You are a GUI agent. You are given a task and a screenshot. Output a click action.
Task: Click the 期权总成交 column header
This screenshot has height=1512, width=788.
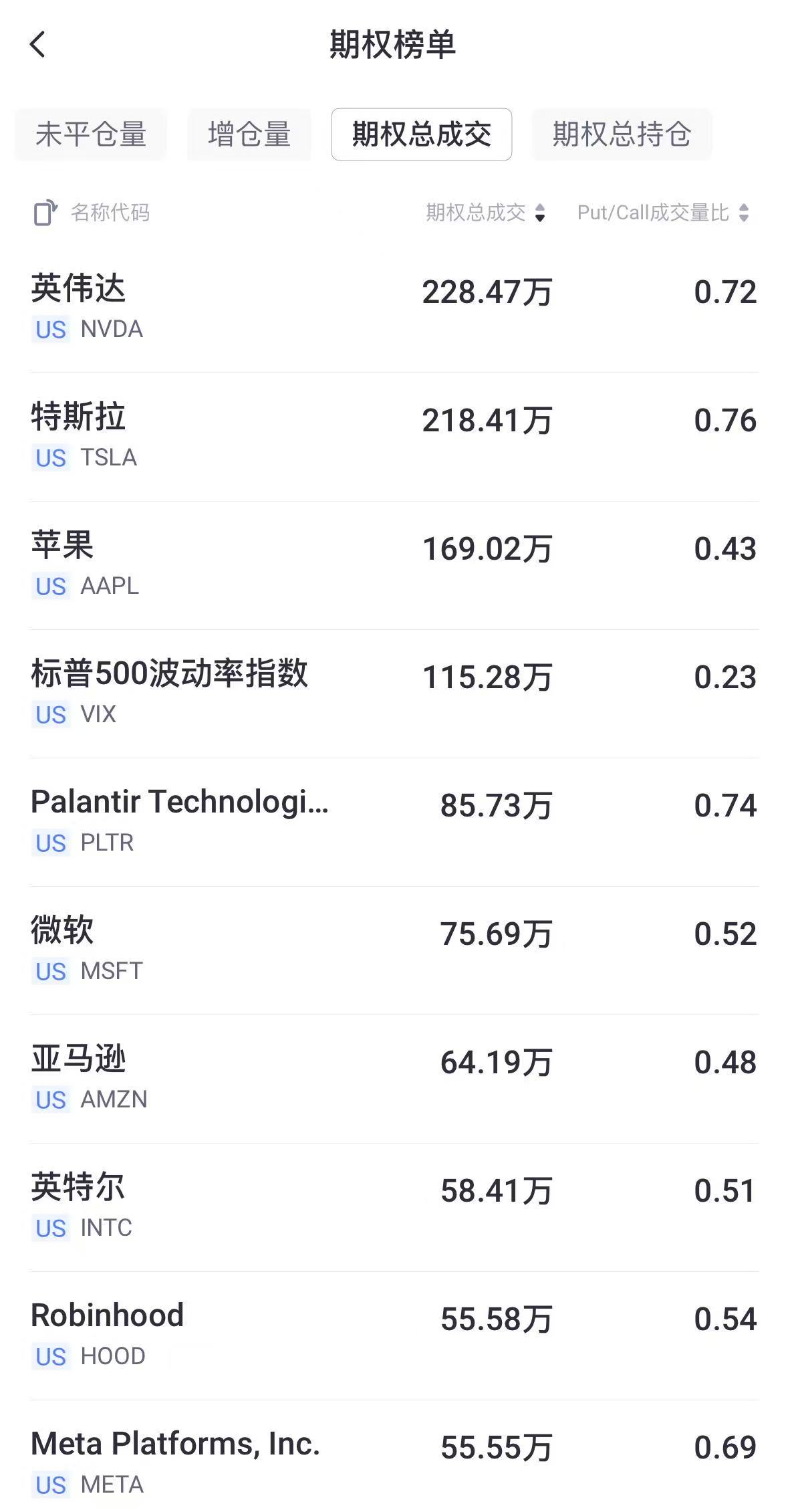click(476, 213)
